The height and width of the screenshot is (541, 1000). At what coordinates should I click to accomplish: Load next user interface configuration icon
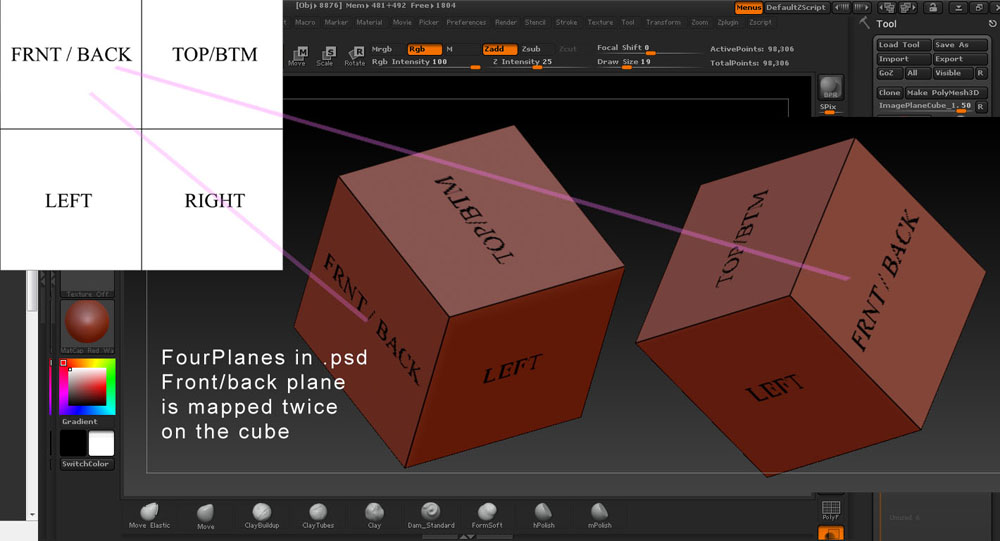[908, 8]
